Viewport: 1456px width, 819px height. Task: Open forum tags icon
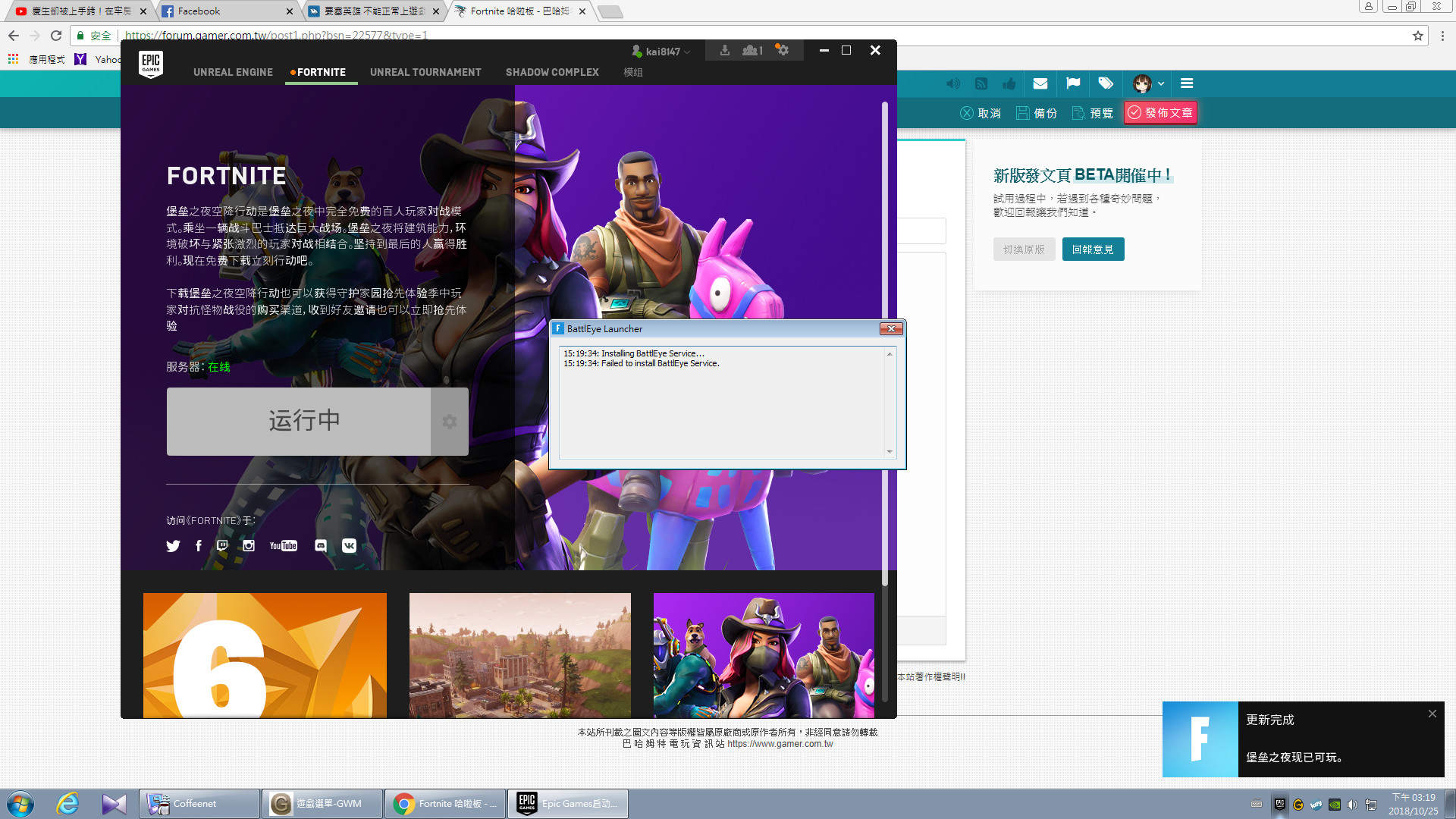1106,83
